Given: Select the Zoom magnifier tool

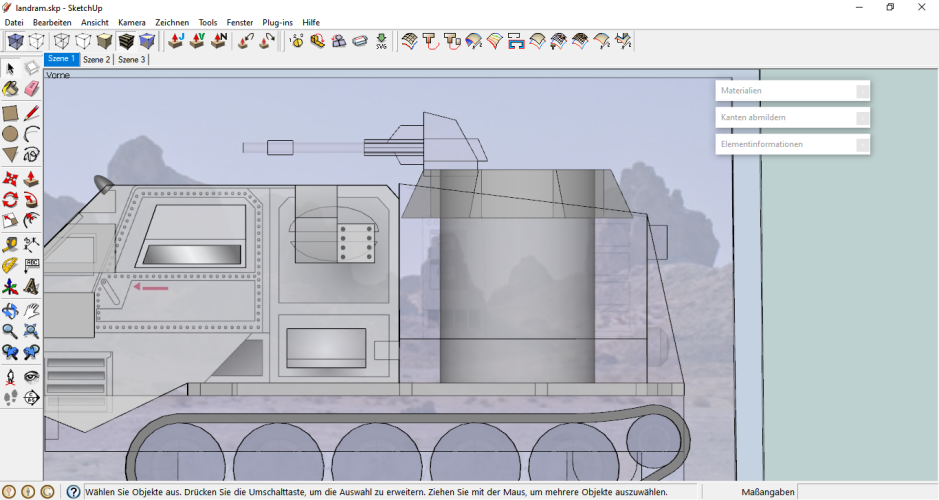Looking at the screenshot, I should click(x=10, y=331).
